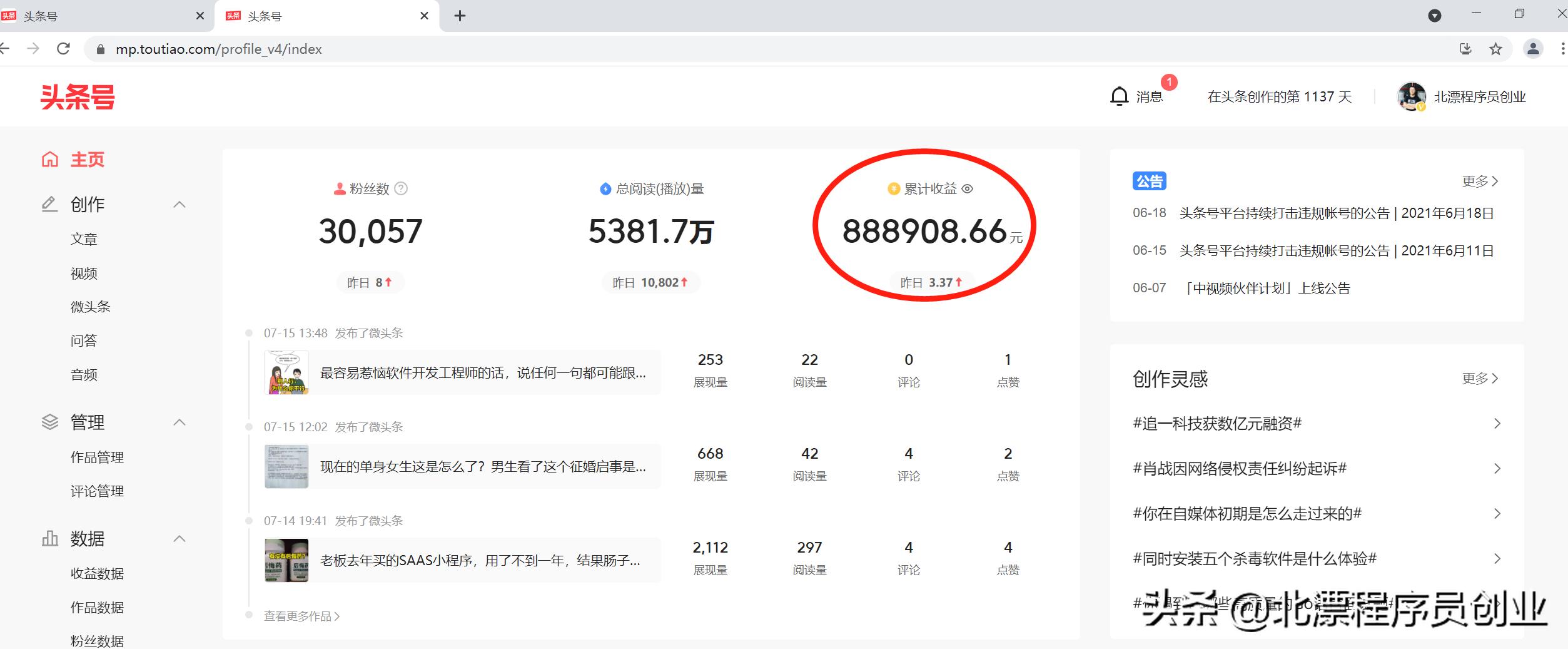Switch to the first 头条号 browser tab
This screenshot has width=1568, height=649.
point(100,16)
